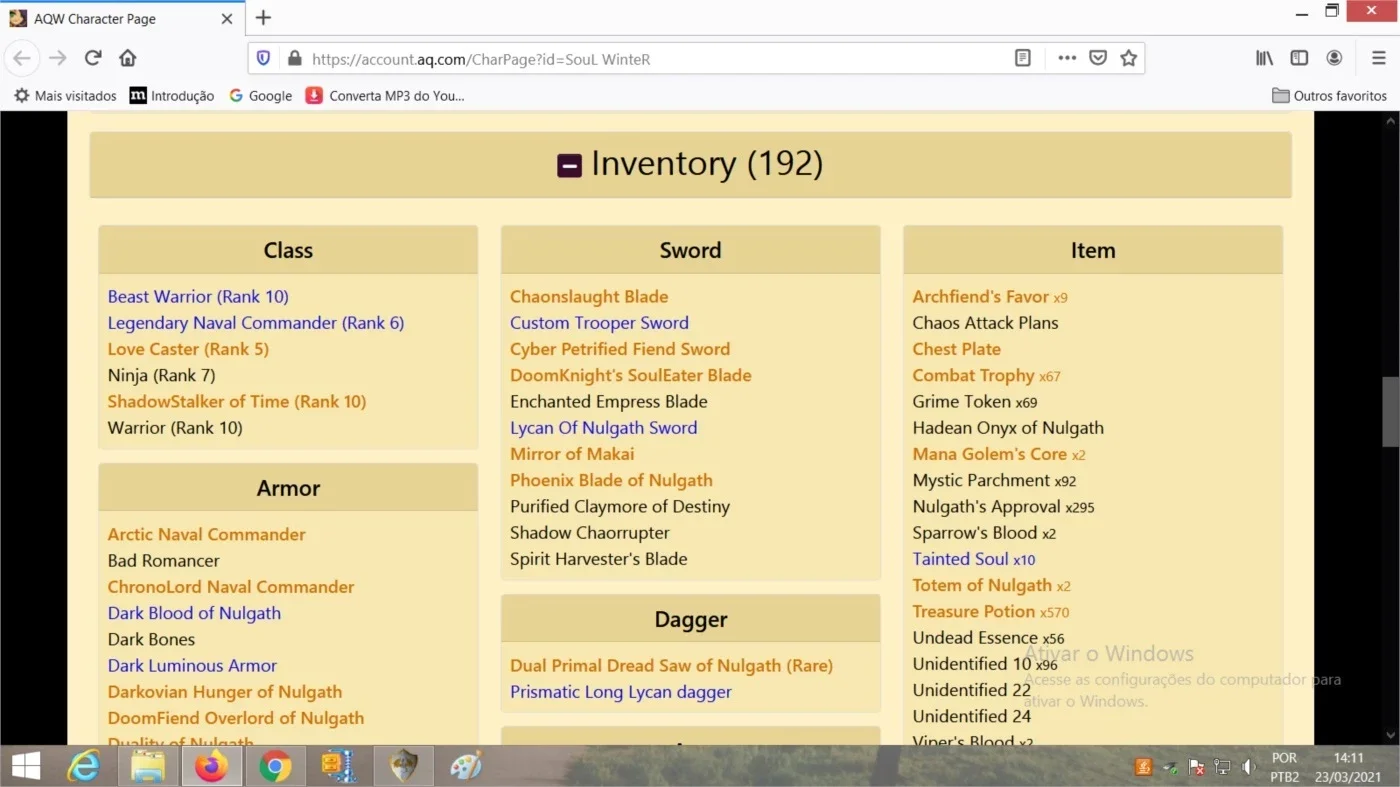Close the AQW Character Page tab

click(x=227, y=19)
